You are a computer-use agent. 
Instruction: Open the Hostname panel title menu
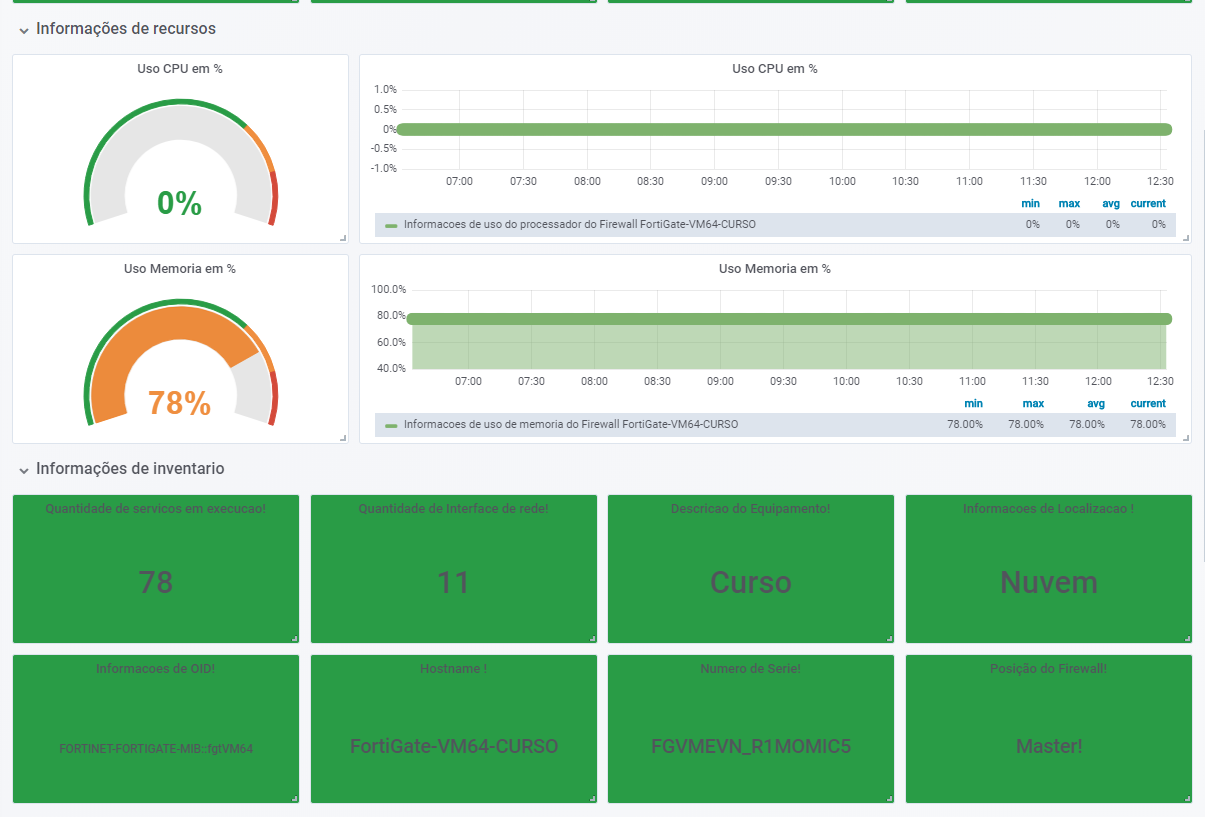(x=453, y=669)
